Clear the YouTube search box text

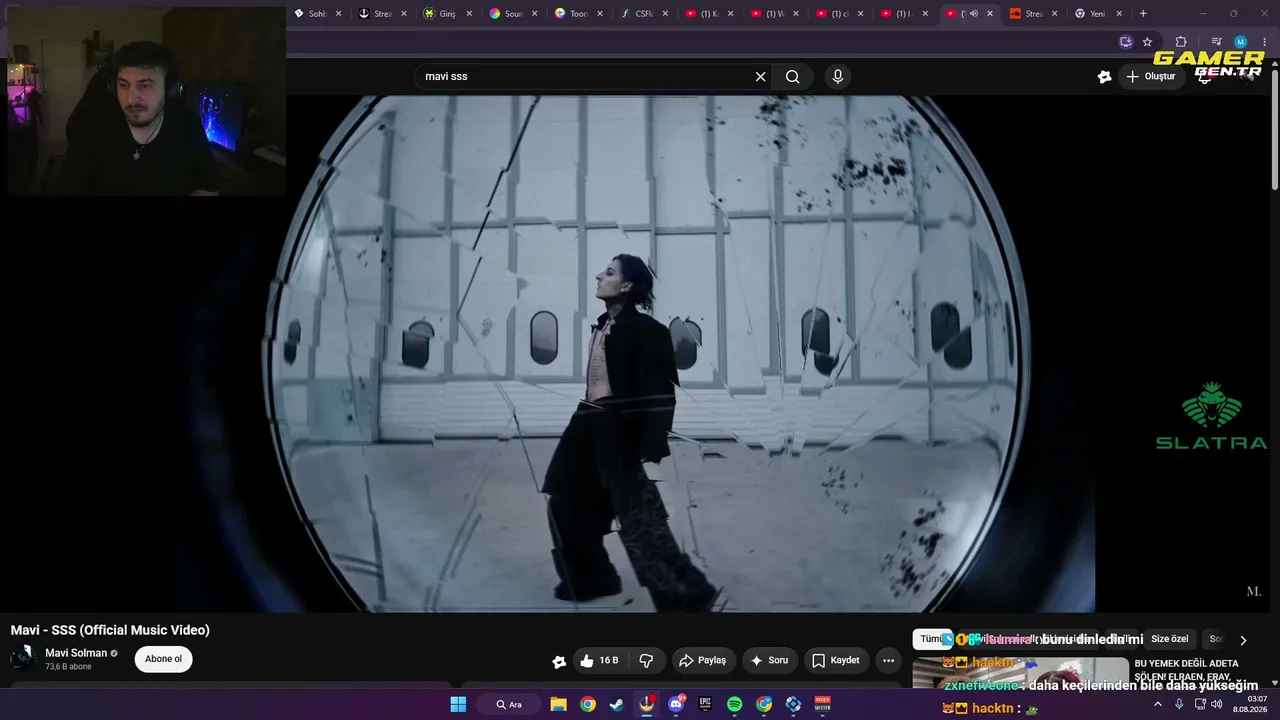tap(760, 77)
